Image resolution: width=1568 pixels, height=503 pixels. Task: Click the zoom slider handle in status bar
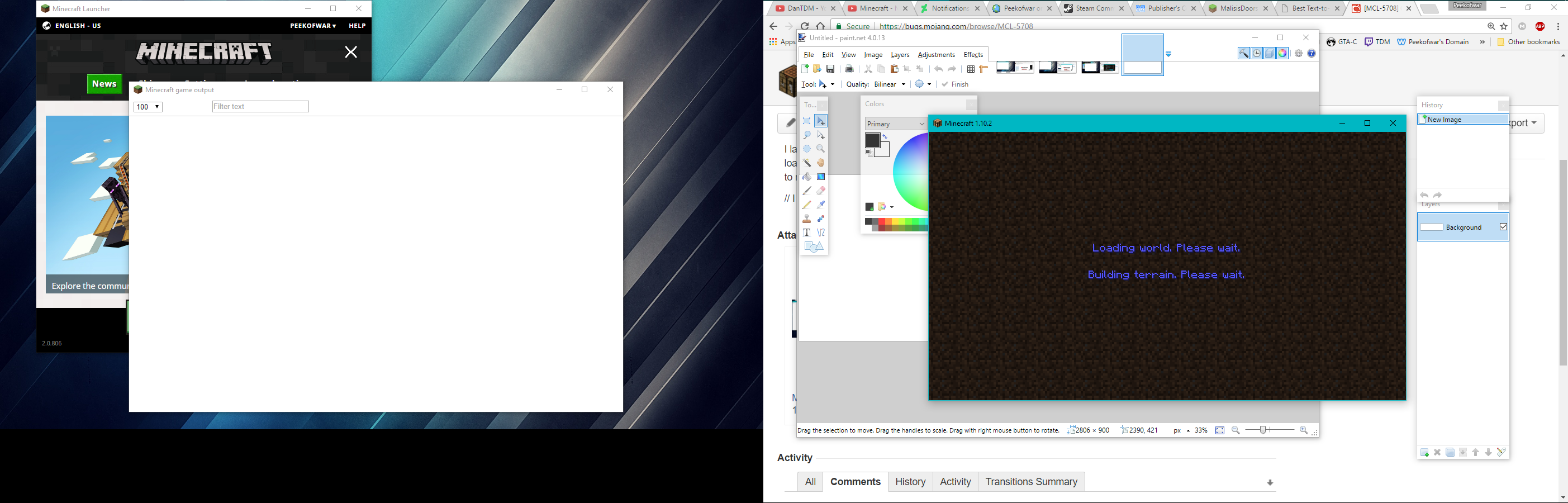click(x=1263, y=430)
